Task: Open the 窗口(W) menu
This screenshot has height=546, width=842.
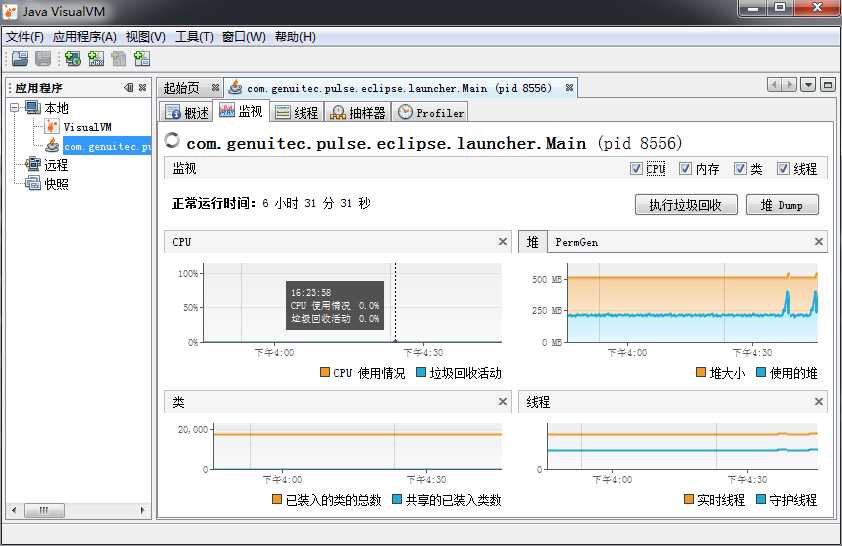Action: [x=243, y=37]
